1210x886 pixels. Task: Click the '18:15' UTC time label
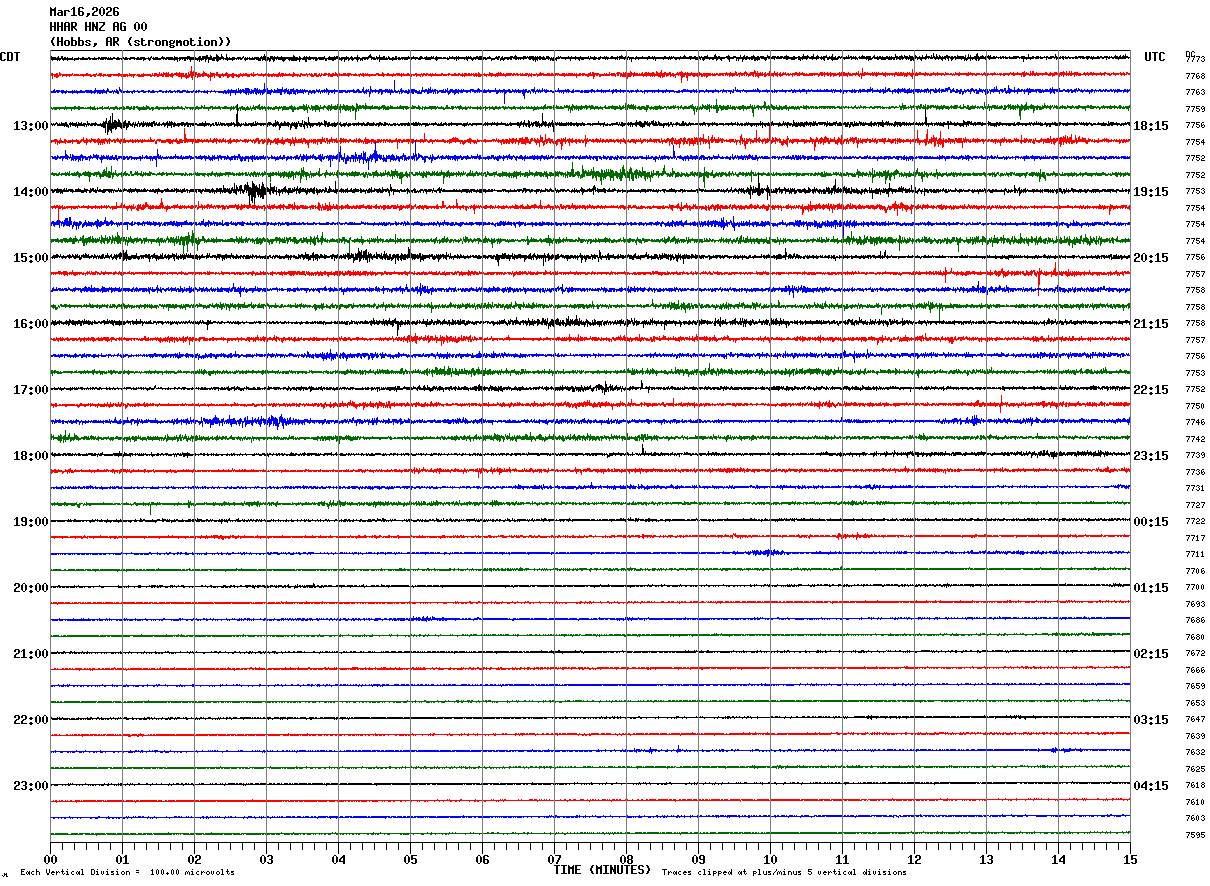[1151, 126]
